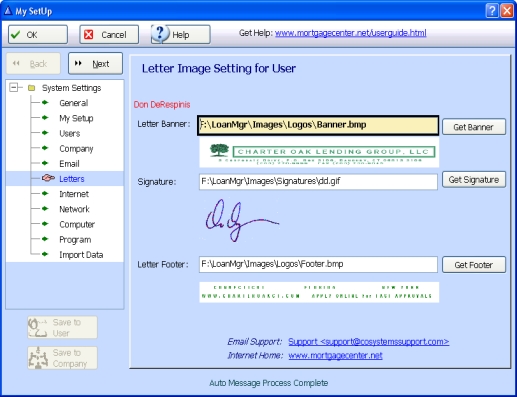The height and width of the screenshot is (397, 517).
Task: Click the title bar question mark help button
Action: (x=492, y=11)
